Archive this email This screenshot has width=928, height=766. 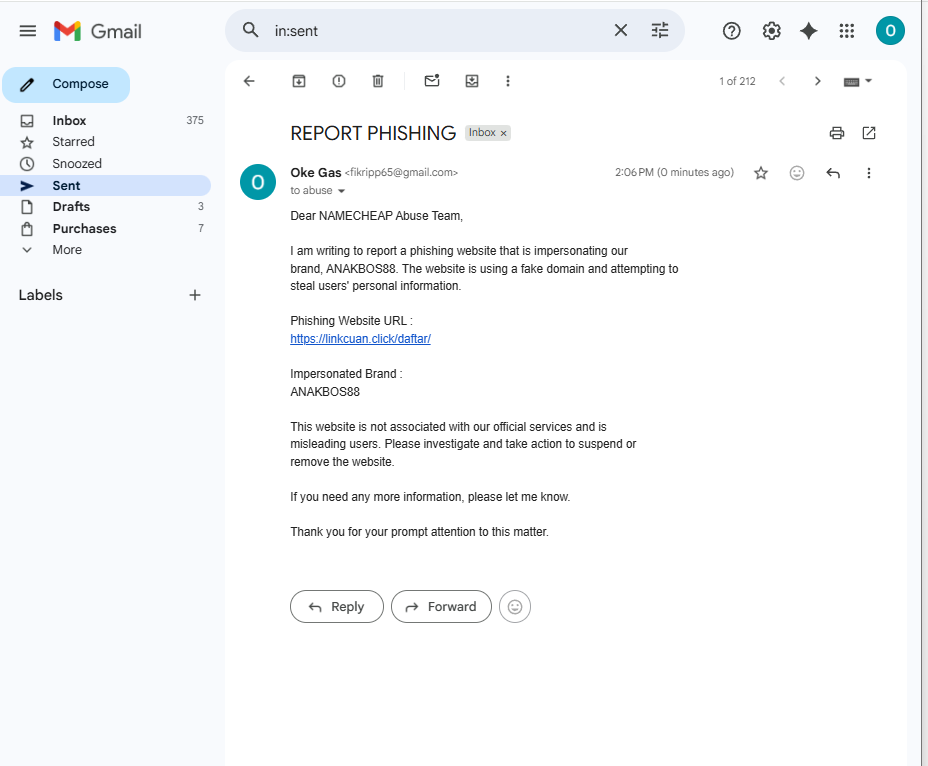click(x=299, y=81)
